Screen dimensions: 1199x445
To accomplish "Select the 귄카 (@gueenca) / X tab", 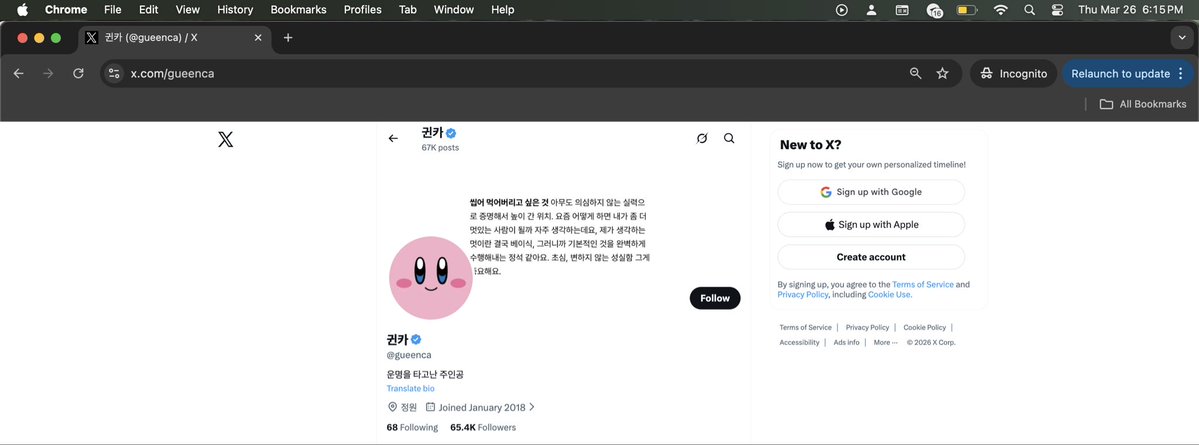I will 175,37.
